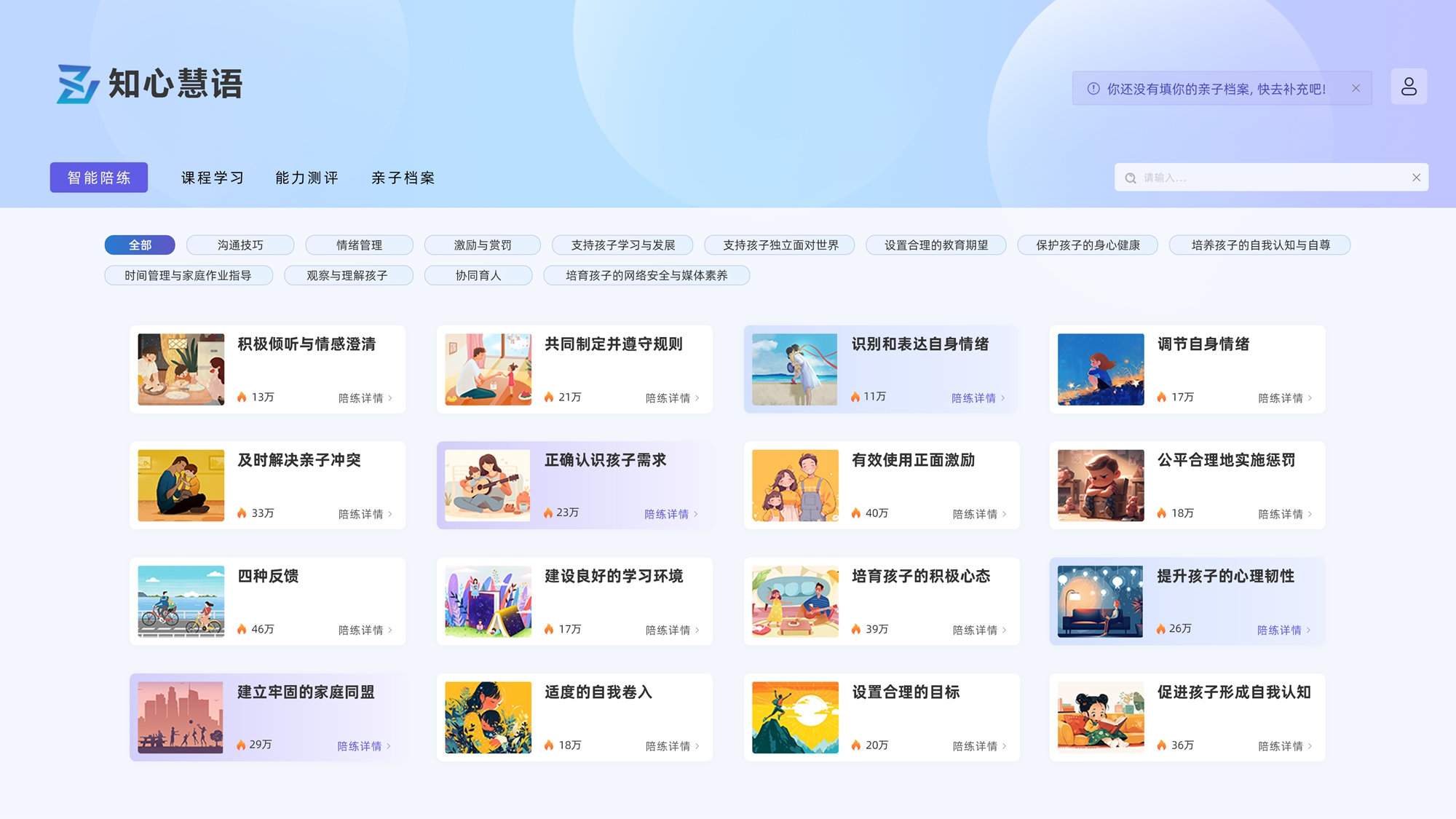Filter by 沟通技巧 category

[x=240, y=245]
